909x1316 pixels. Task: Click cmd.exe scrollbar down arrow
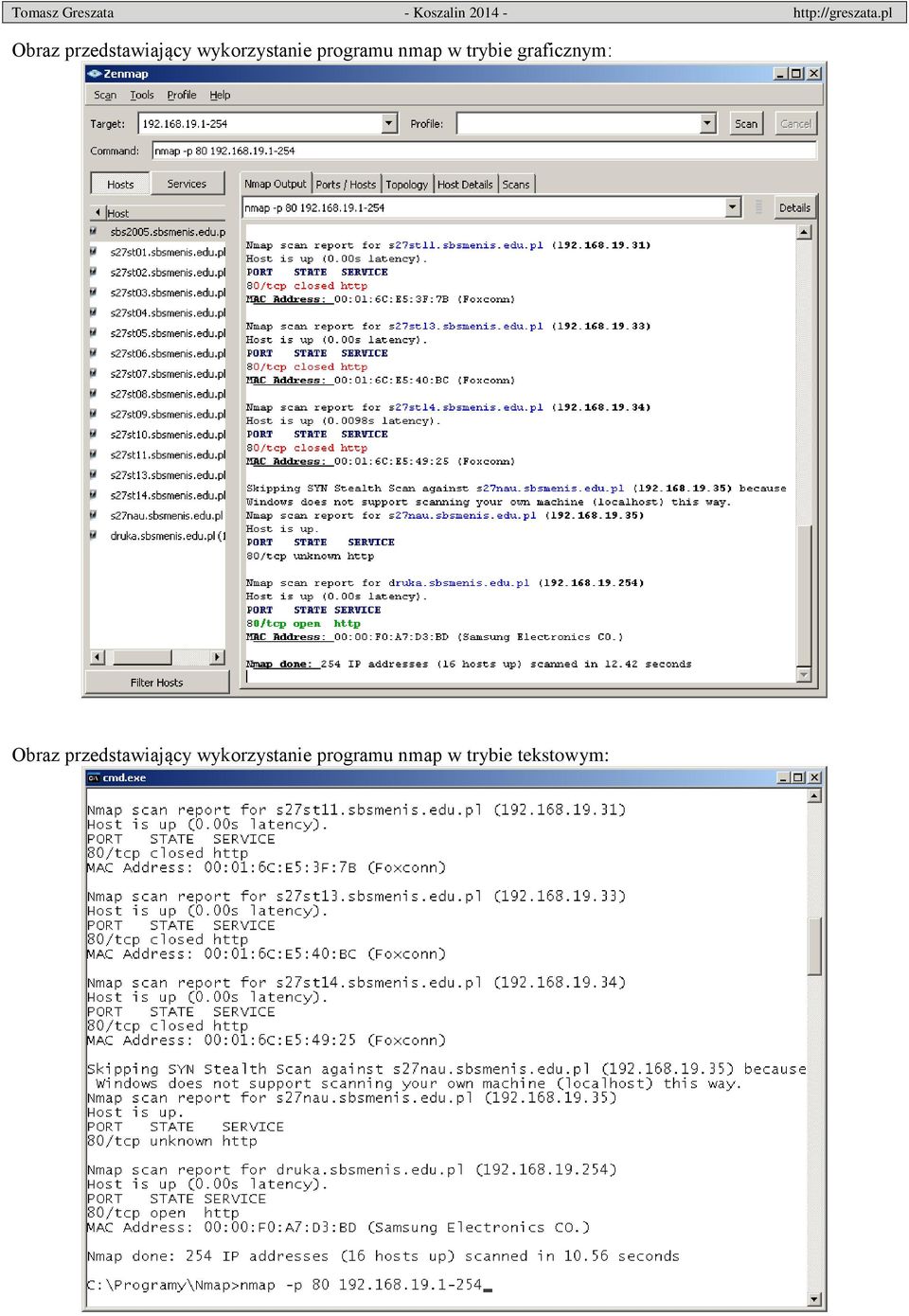[x=814, y=1299]
